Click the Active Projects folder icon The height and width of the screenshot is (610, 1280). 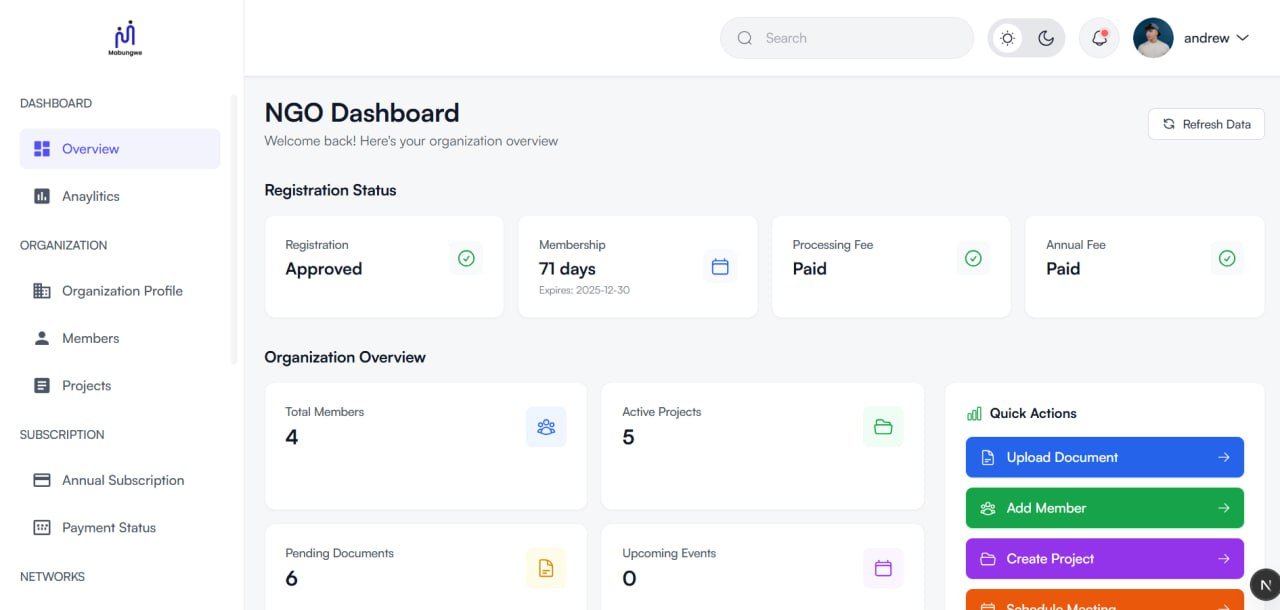coord(883,427)
